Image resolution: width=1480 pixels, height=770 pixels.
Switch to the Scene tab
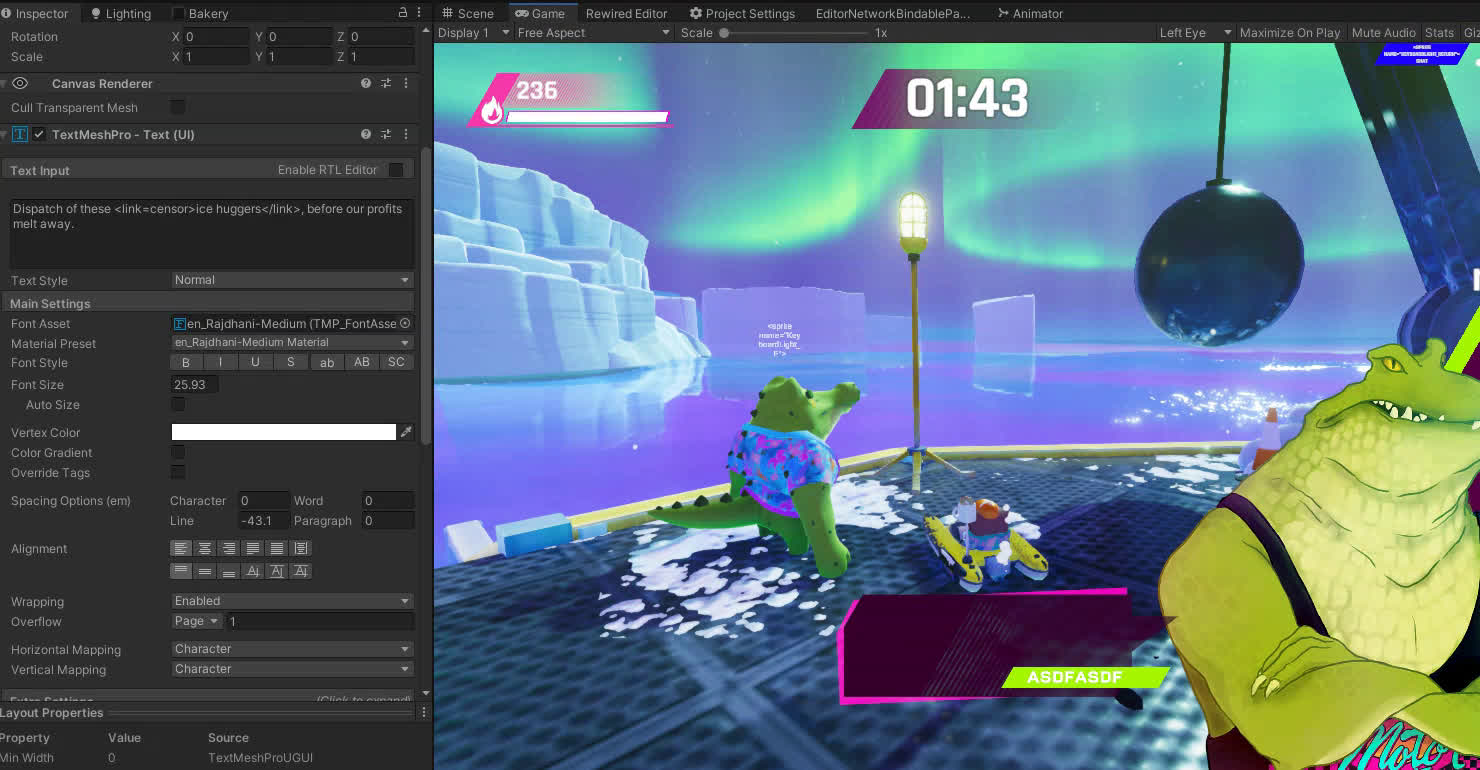pyautogui.click(x=467, y=14)
